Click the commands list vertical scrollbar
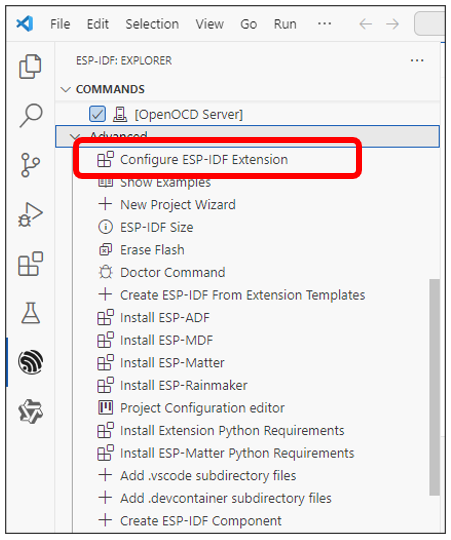 pos(434,387)
